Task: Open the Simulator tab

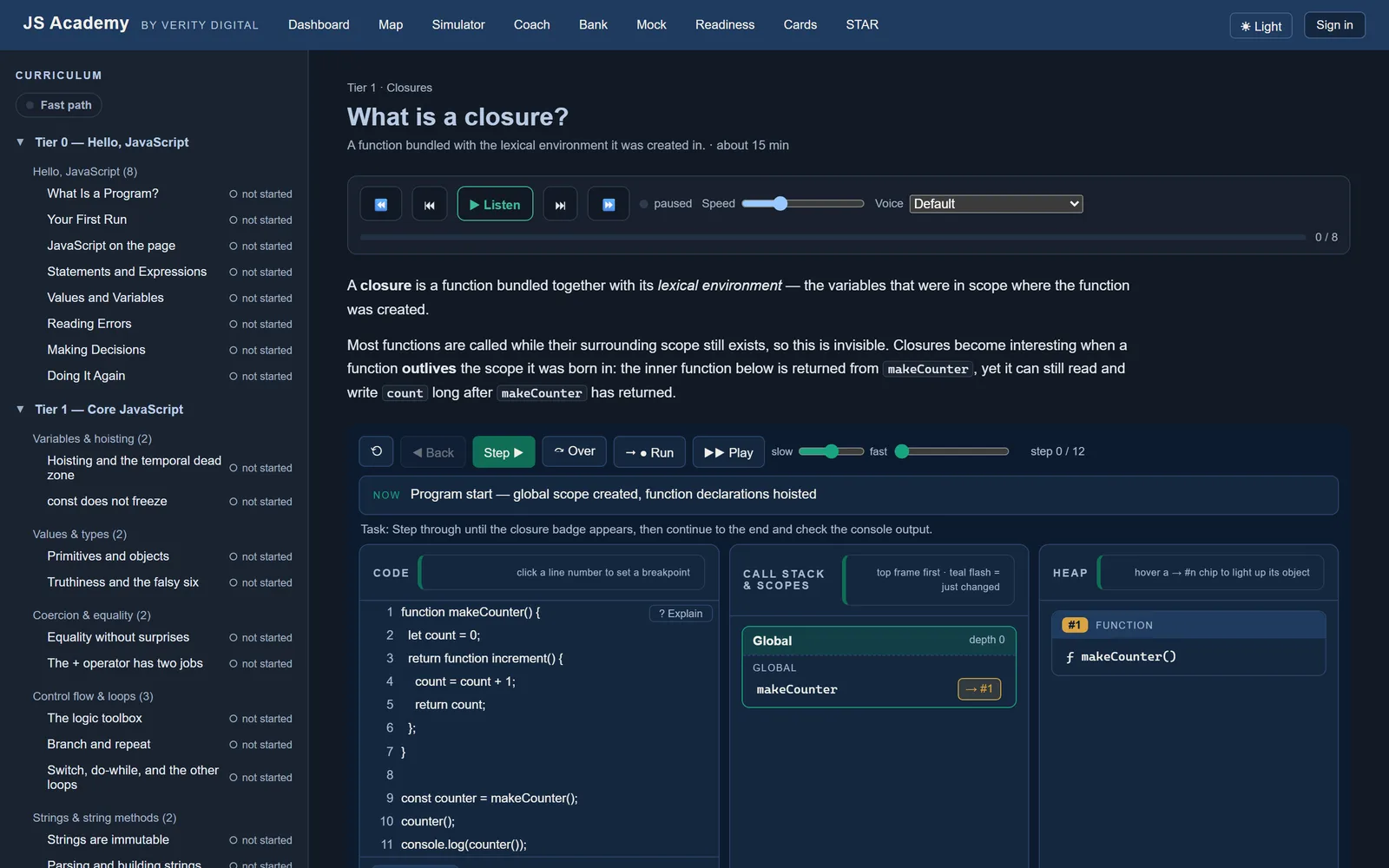Action: (x=458, y=25)
